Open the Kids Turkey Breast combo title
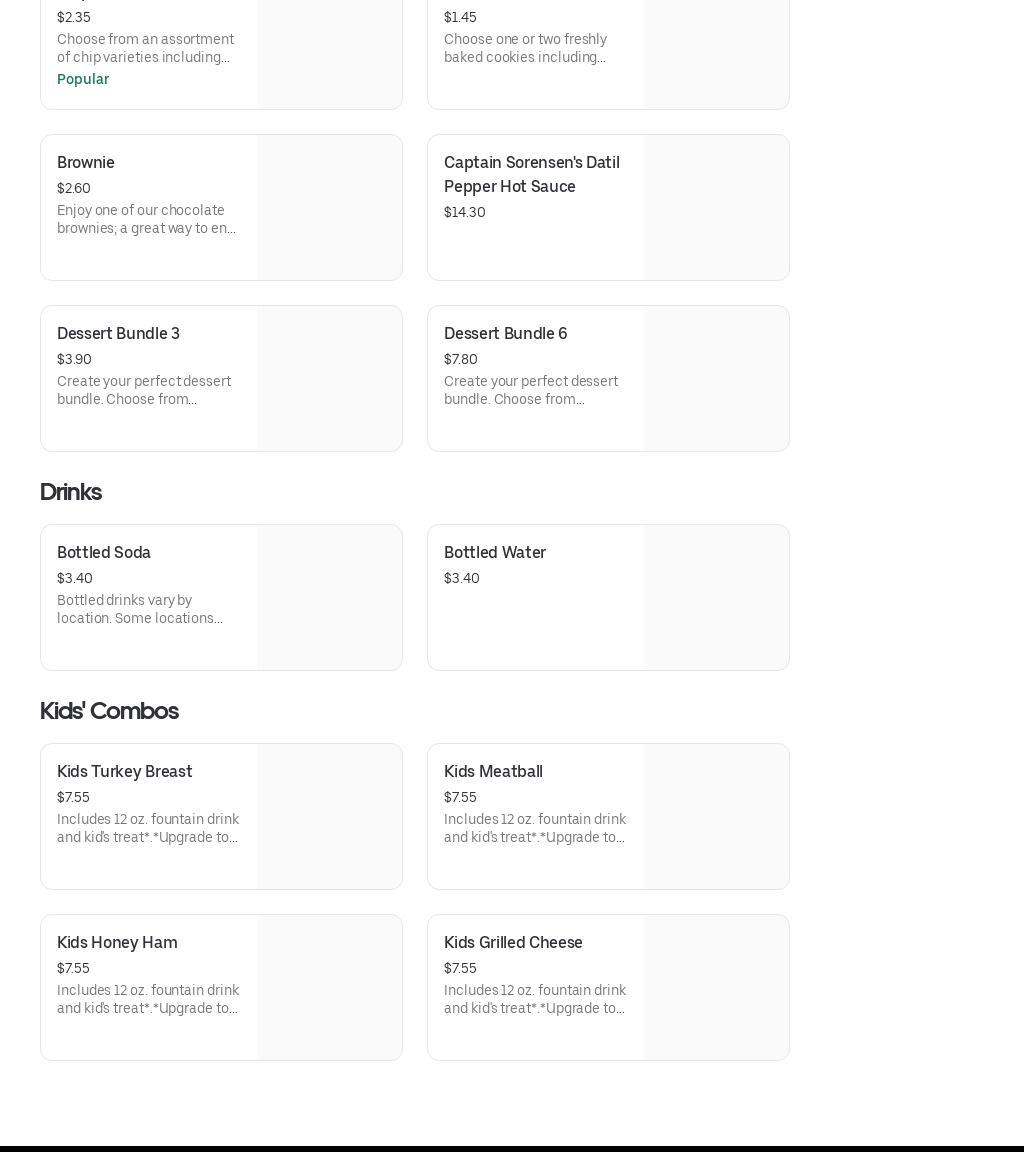This screenshot has width=1024, height=1152. 124,772
